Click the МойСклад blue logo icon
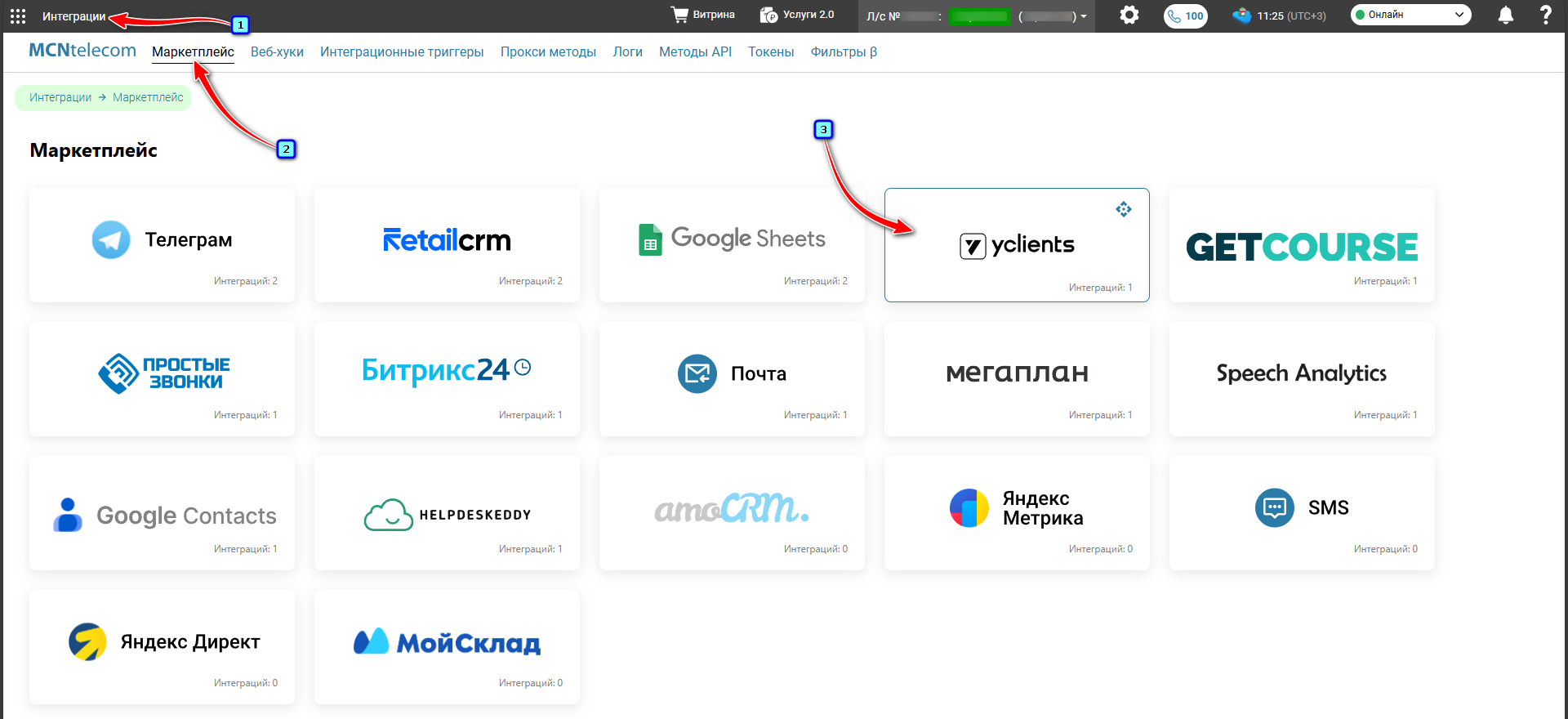 [371, 641]
